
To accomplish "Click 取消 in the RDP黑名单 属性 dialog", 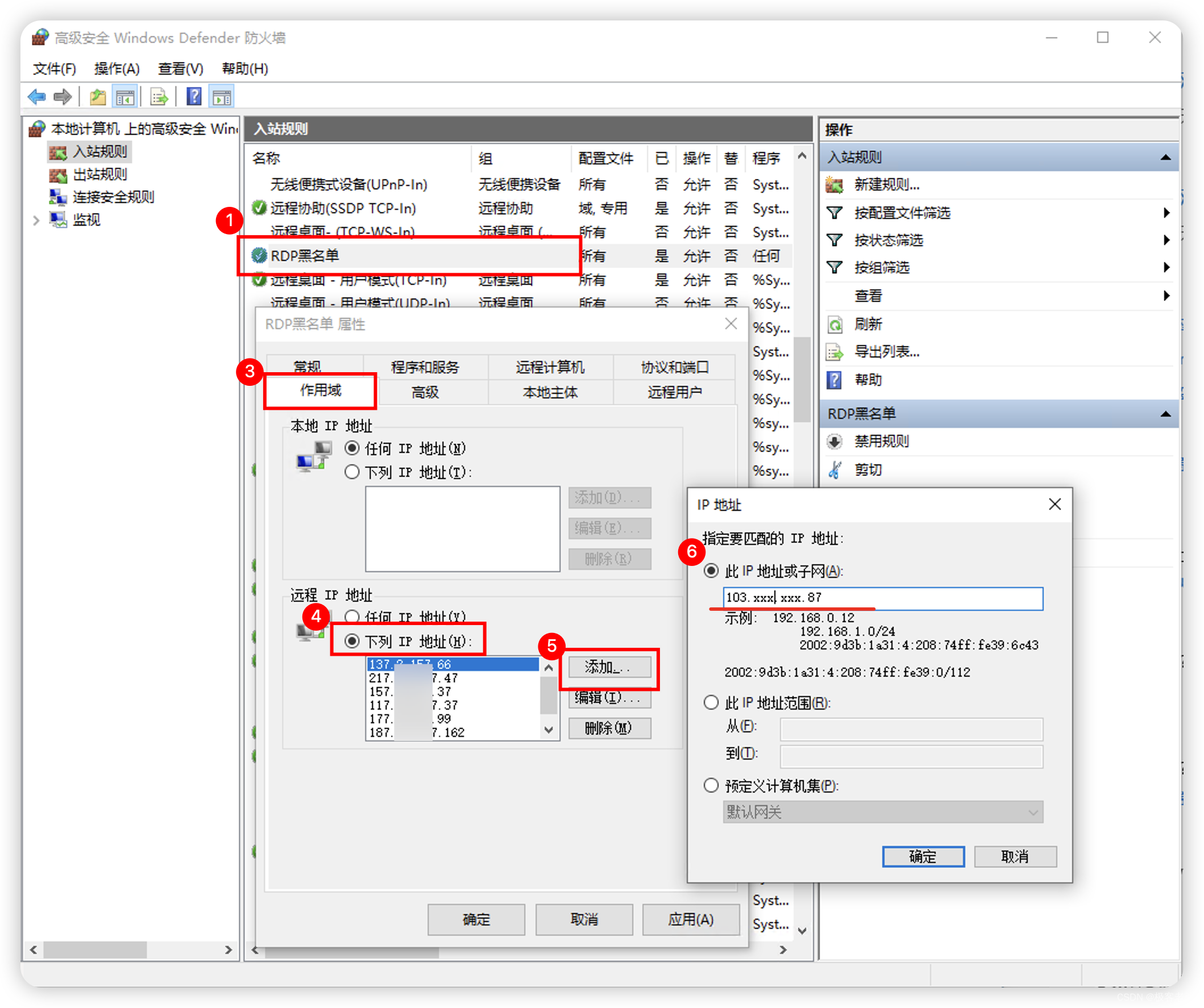I will click(584, 920).
